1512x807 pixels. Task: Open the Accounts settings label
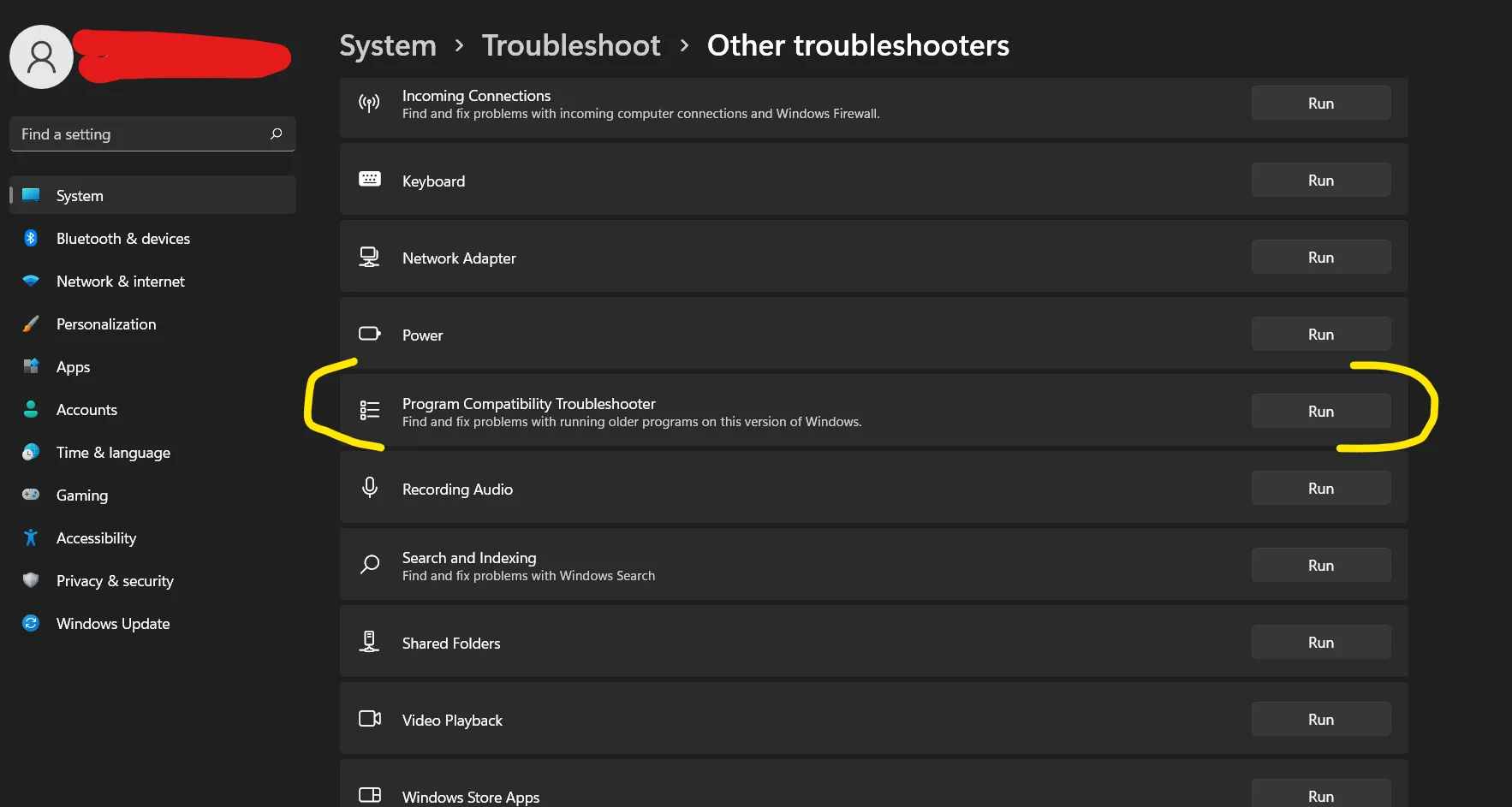pyautogui.click(x=86, y=410)
